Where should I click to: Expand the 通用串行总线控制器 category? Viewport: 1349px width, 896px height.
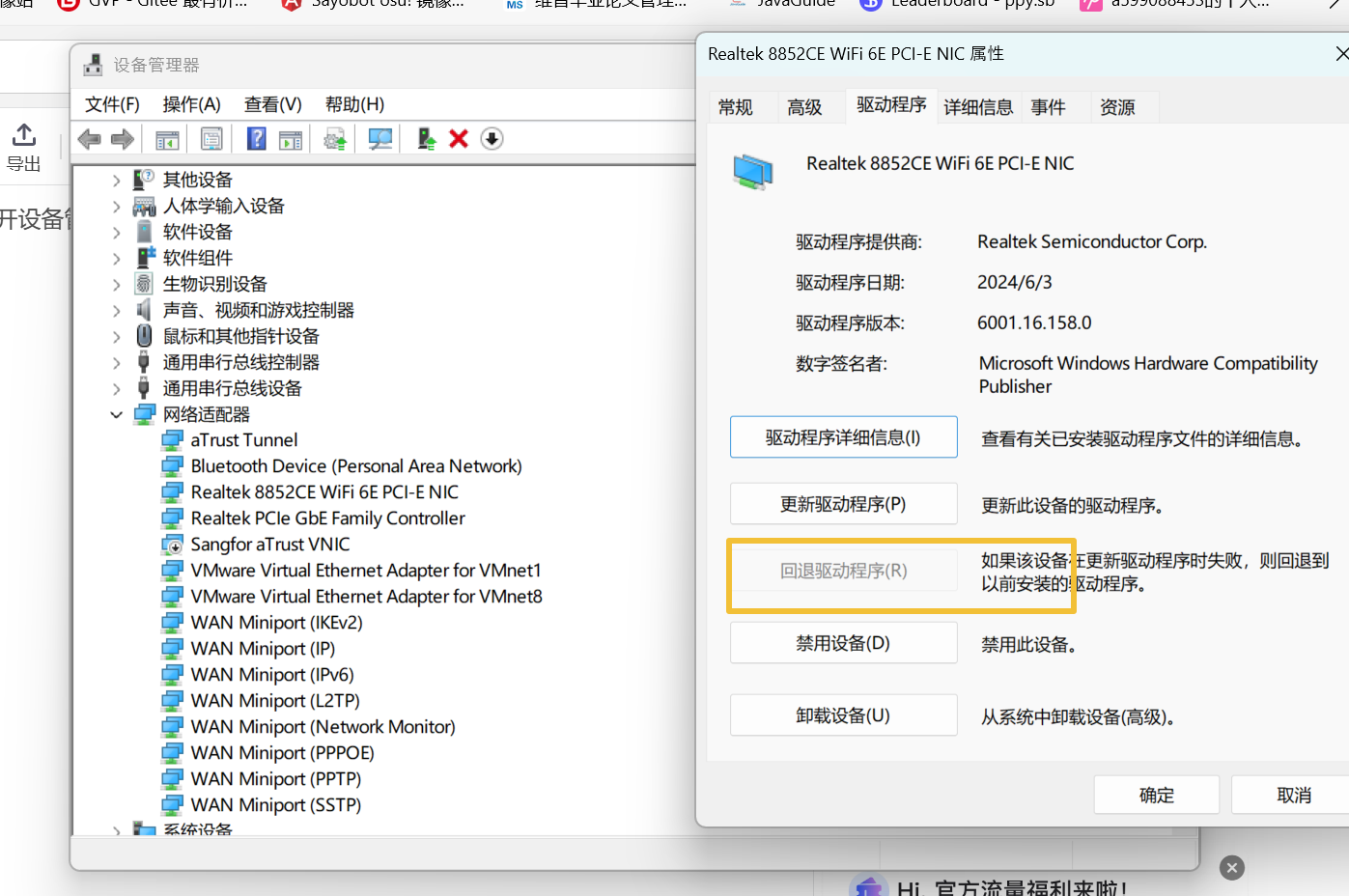(117, 362)
